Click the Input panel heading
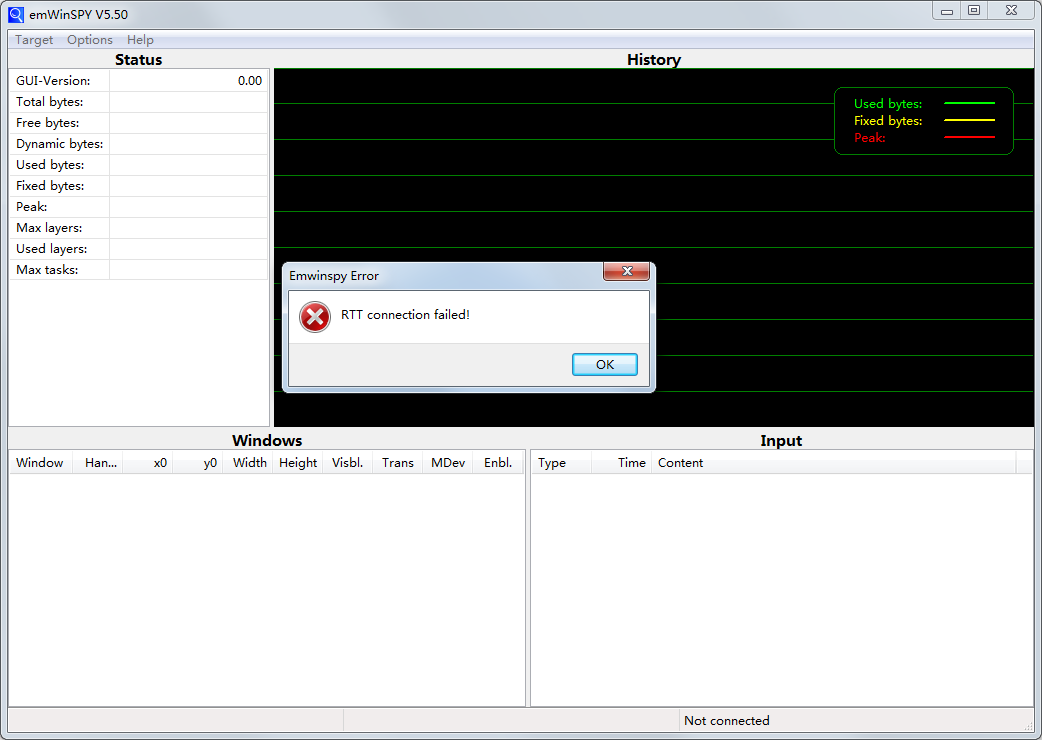 click(x=782, y=440)
